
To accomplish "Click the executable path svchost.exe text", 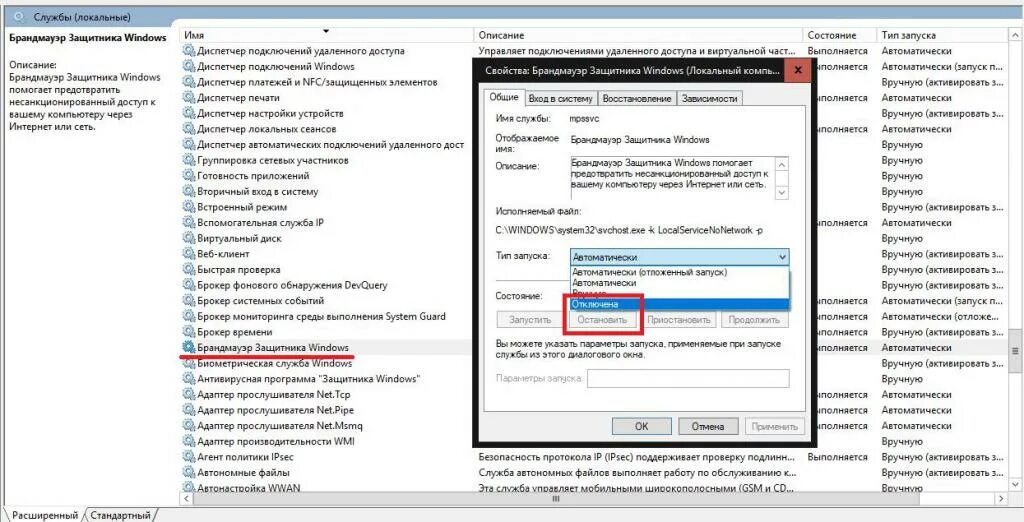I will pyautogui.click(x=628, y=231).
